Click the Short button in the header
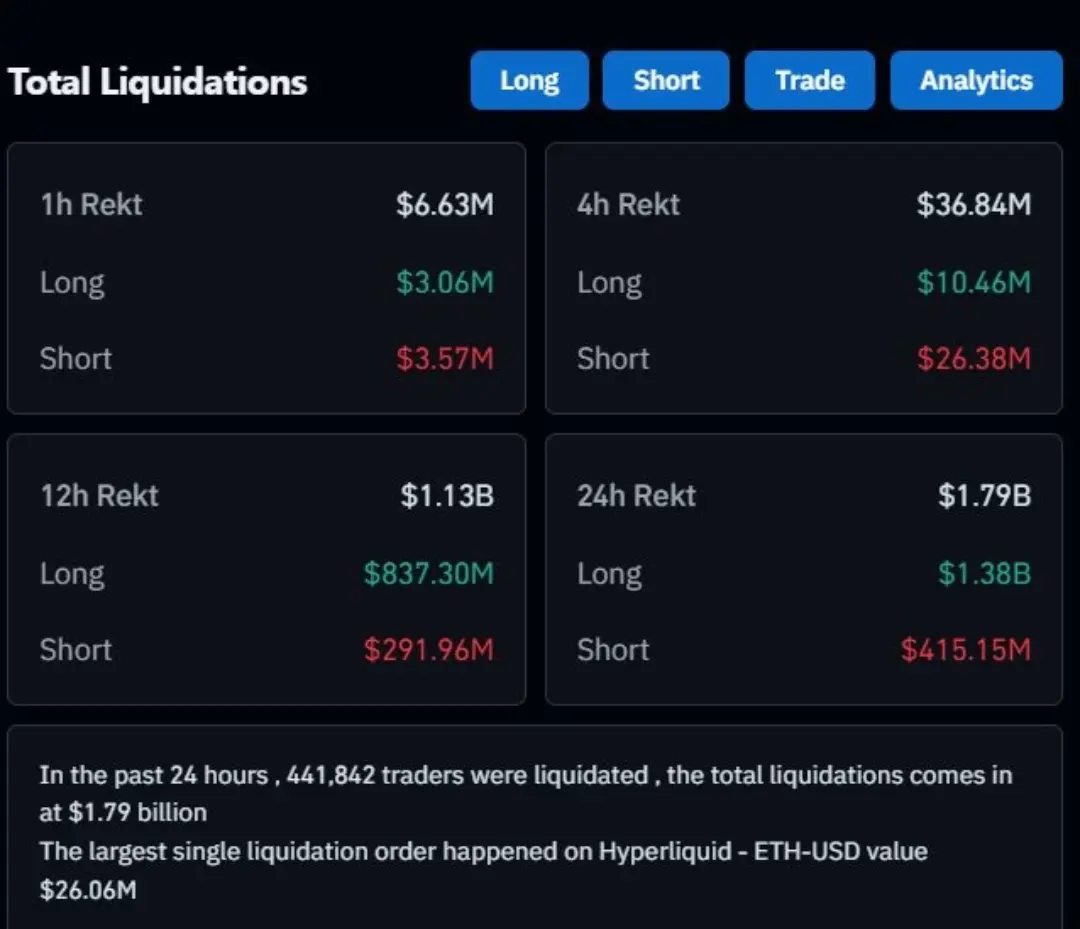Image resolution: width=1080 pixels, height=929 pixels. point(666,80)
